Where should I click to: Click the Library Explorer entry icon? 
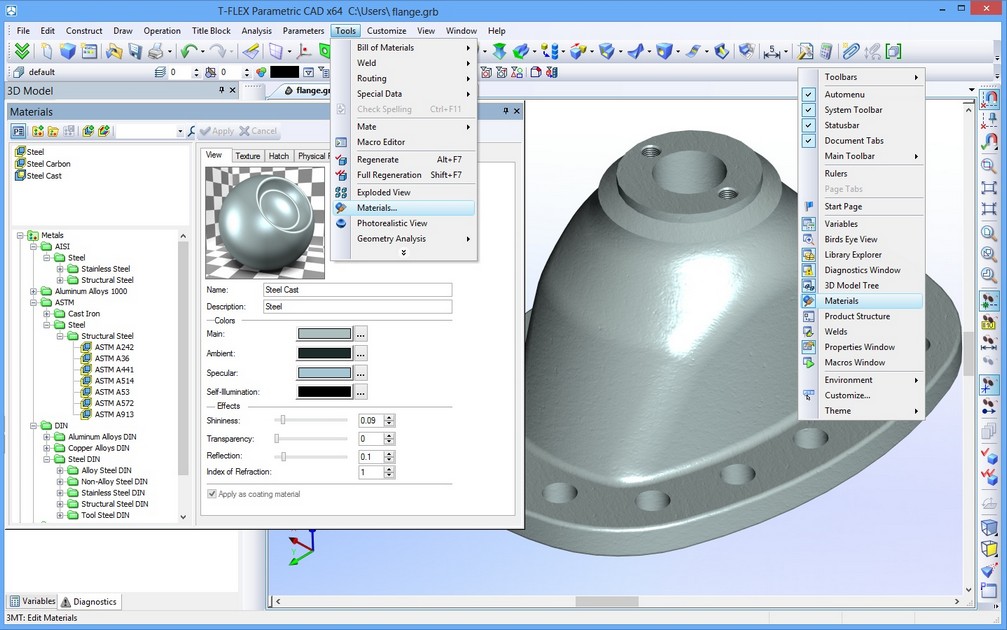(809, 255)
